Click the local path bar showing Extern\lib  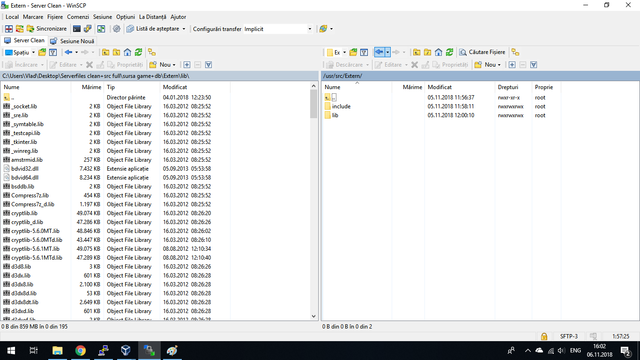160,76
